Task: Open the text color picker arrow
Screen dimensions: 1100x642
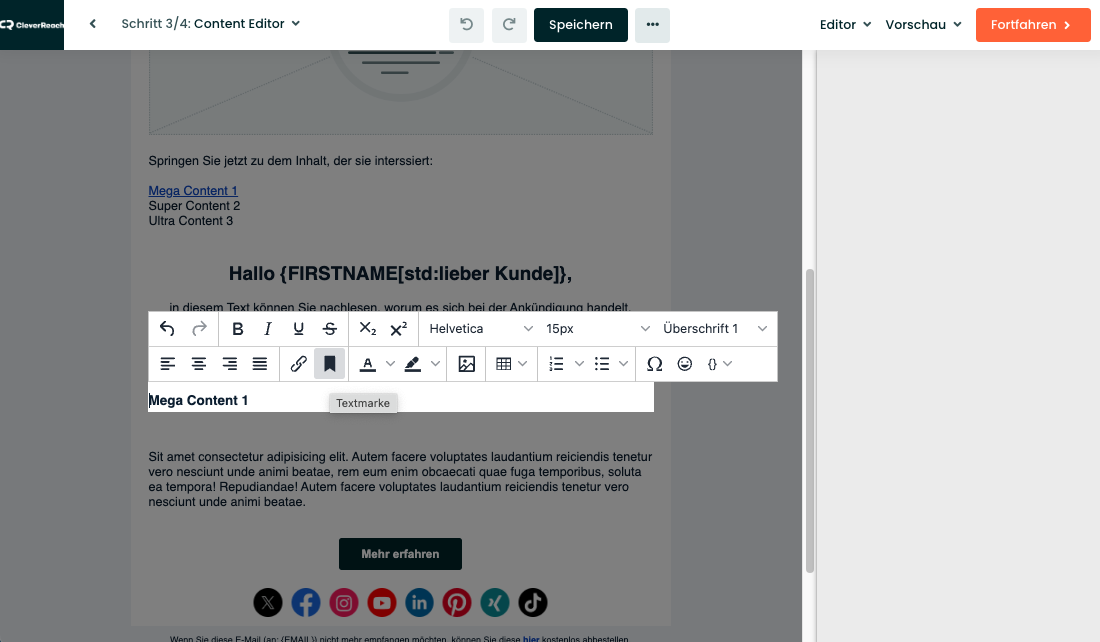Action: tap(391, 363)
